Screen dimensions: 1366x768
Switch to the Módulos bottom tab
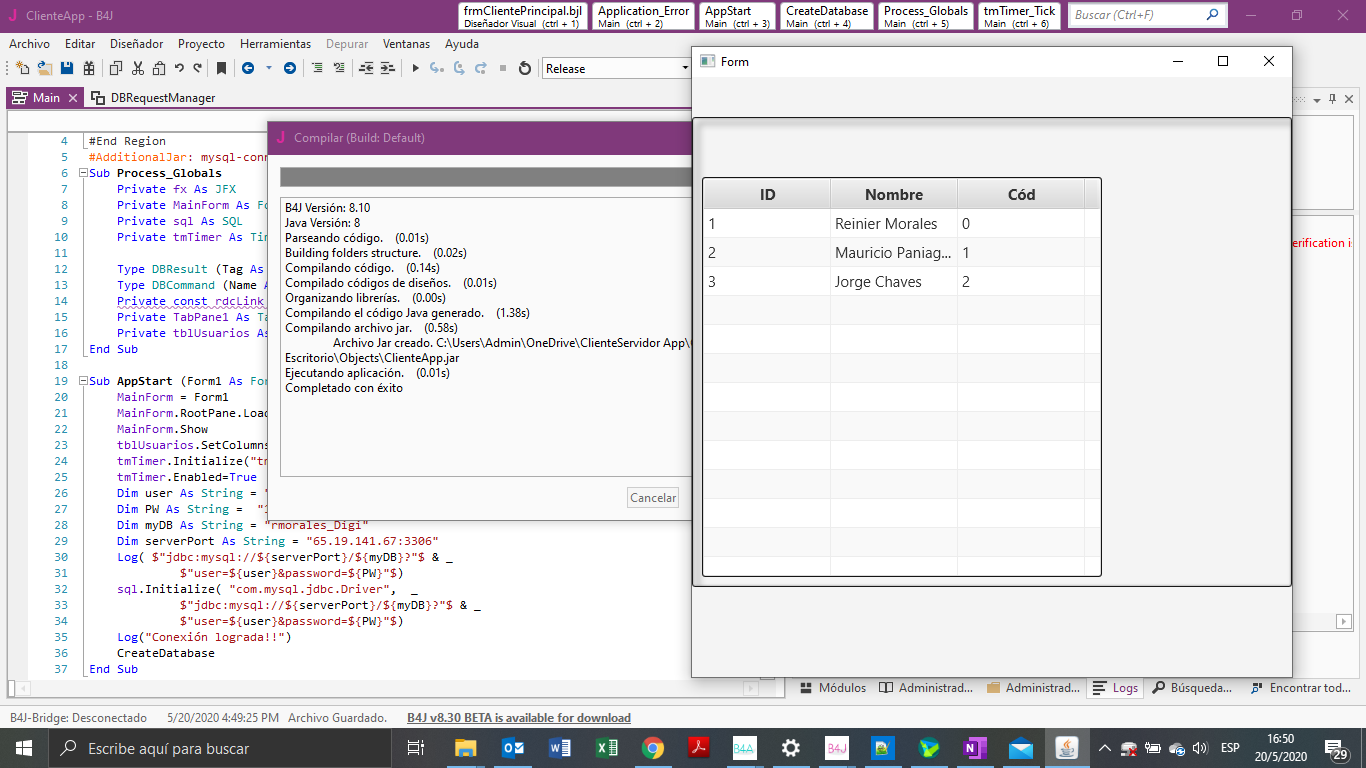(x=833, y=688)
